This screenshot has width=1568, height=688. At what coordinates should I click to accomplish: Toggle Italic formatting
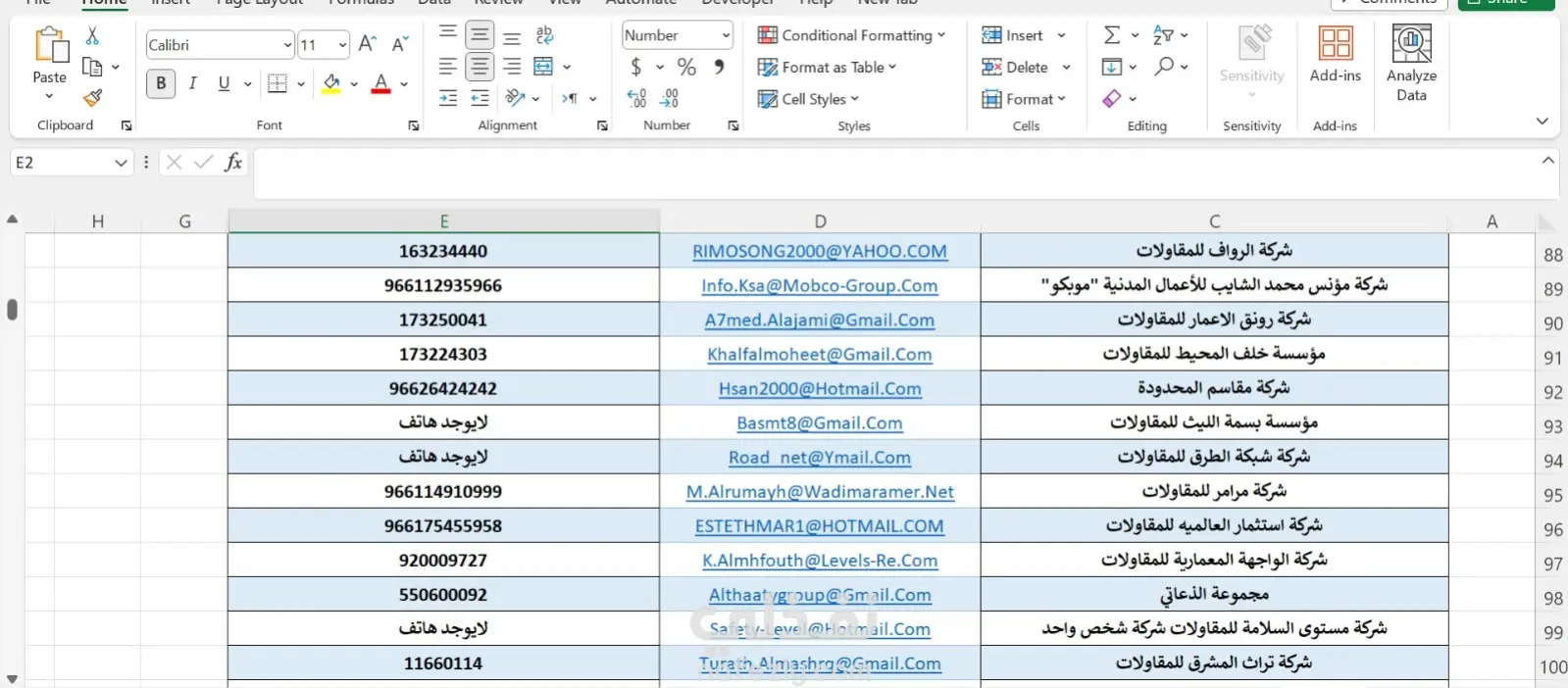[193, 83]
